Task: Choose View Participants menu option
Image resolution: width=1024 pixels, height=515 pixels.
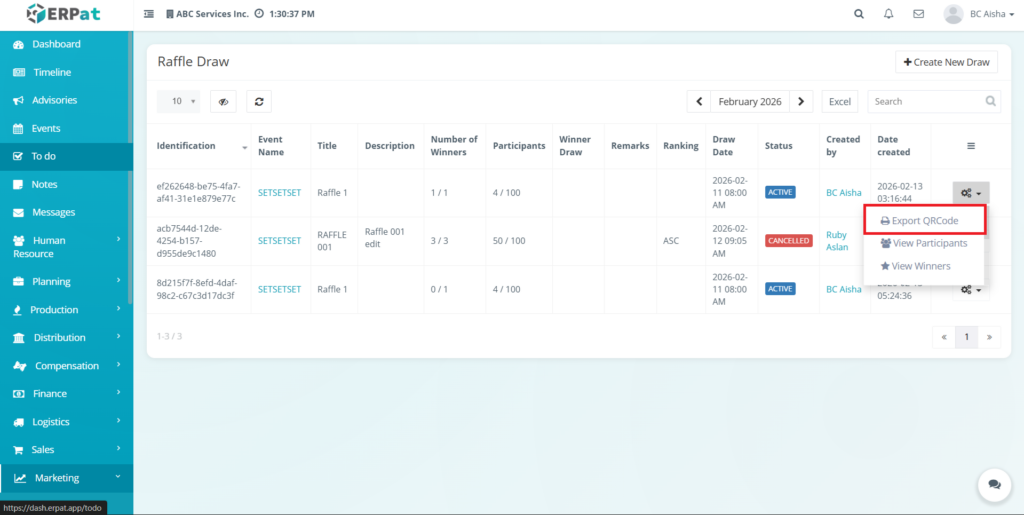Action: click(924, 243)
